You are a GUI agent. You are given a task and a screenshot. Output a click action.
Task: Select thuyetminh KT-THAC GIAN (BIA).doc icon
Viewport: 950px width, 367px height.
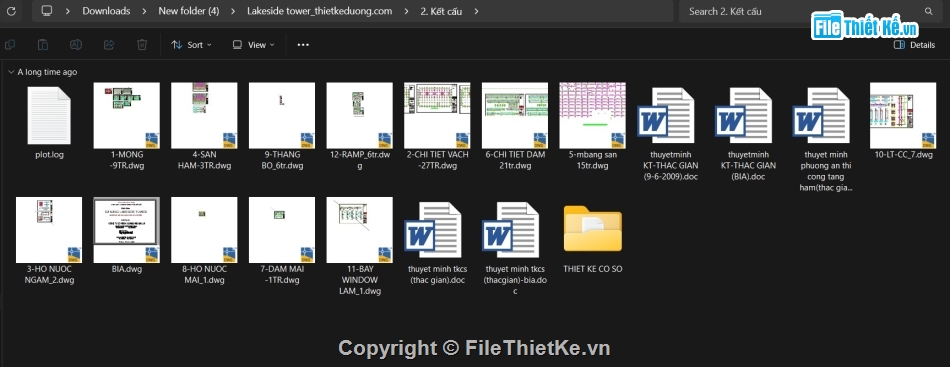pyautogui.click(x=743, y=115)
